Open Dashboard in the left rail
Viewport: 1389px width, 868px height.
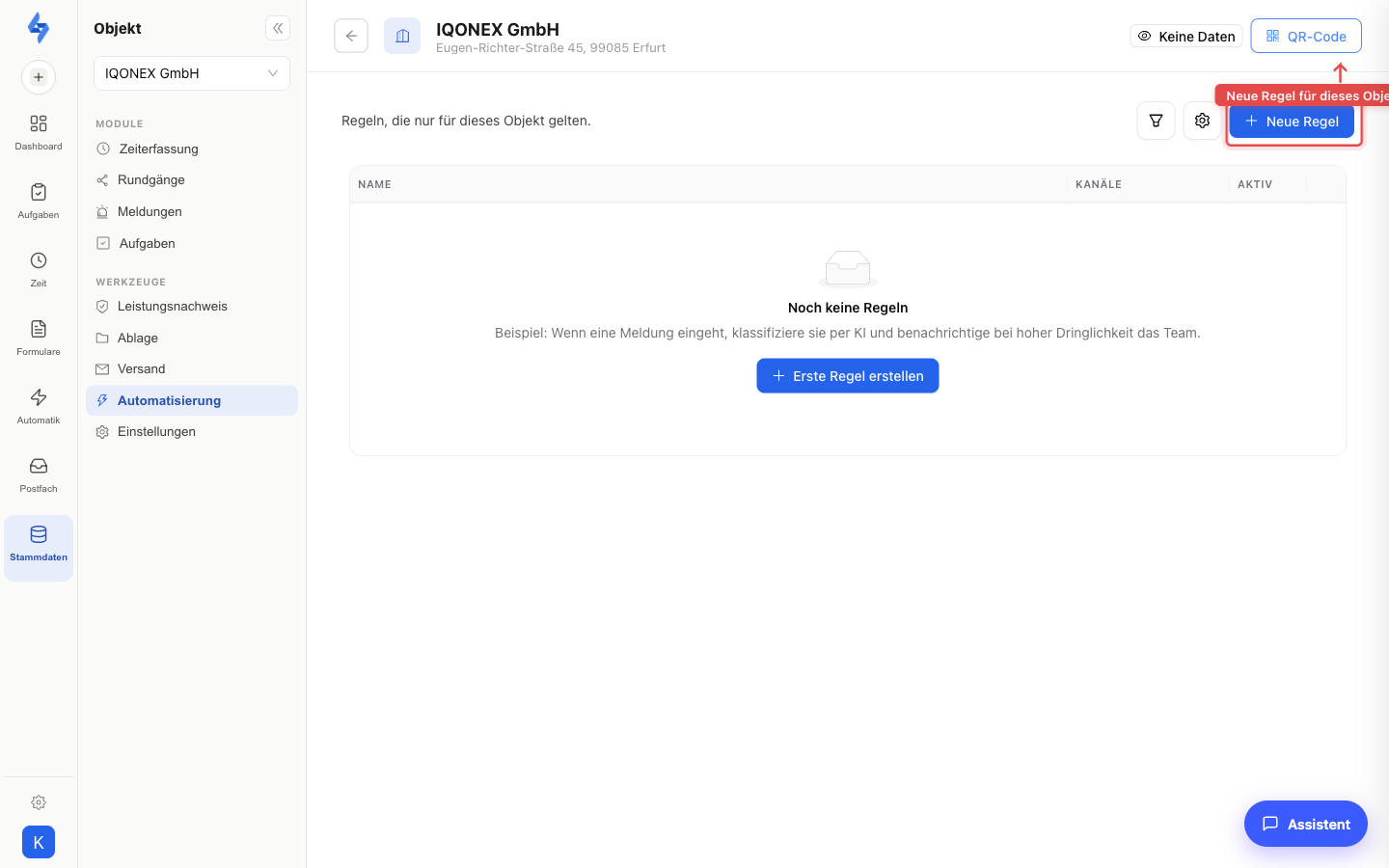pyautogui.click(x=39, y=133)
